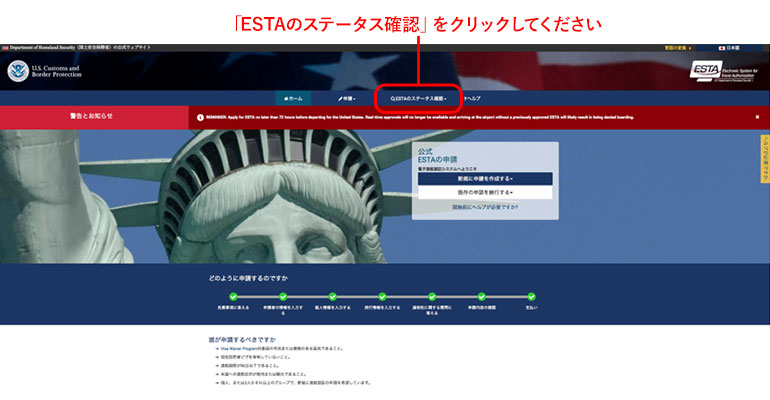Click the check icon above 適格性に関する質問に答える
This screenshot has width=770, height=400.
pos(432,296)
